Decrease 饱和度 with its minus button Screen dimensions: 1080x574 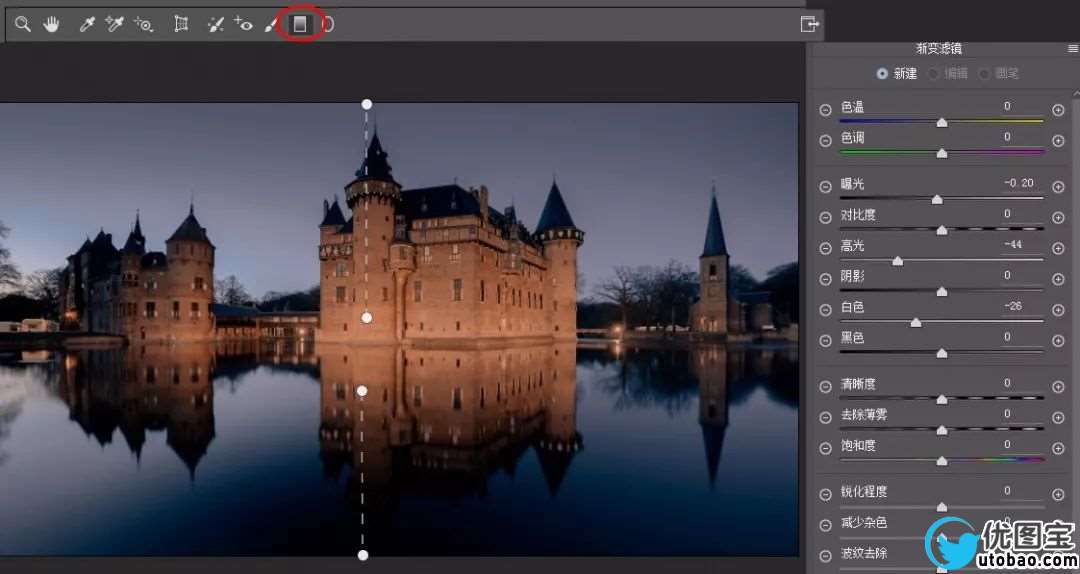click(825, 448)
